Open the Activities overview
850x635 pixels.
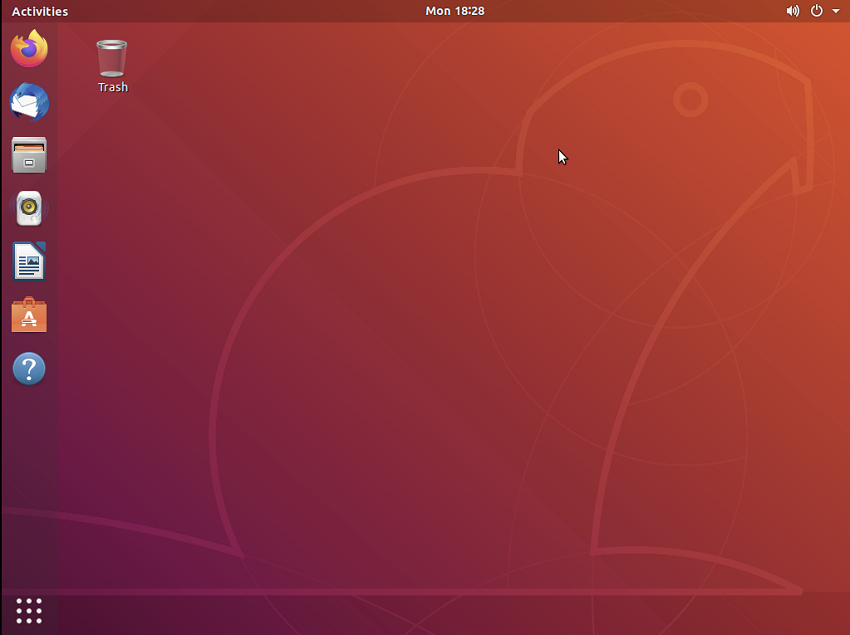(40, 11)
